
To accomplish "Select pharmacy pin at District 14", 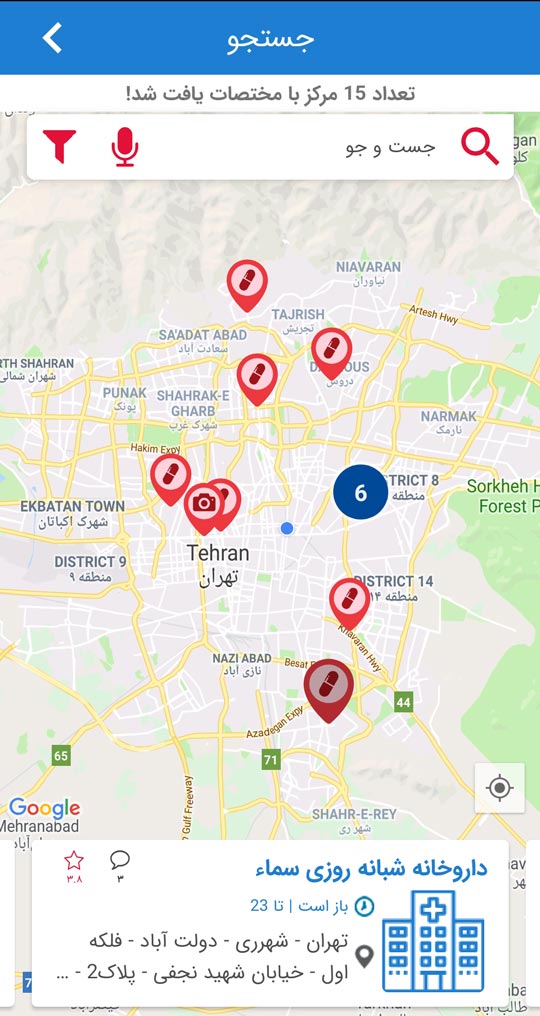I will coord(349,603).
